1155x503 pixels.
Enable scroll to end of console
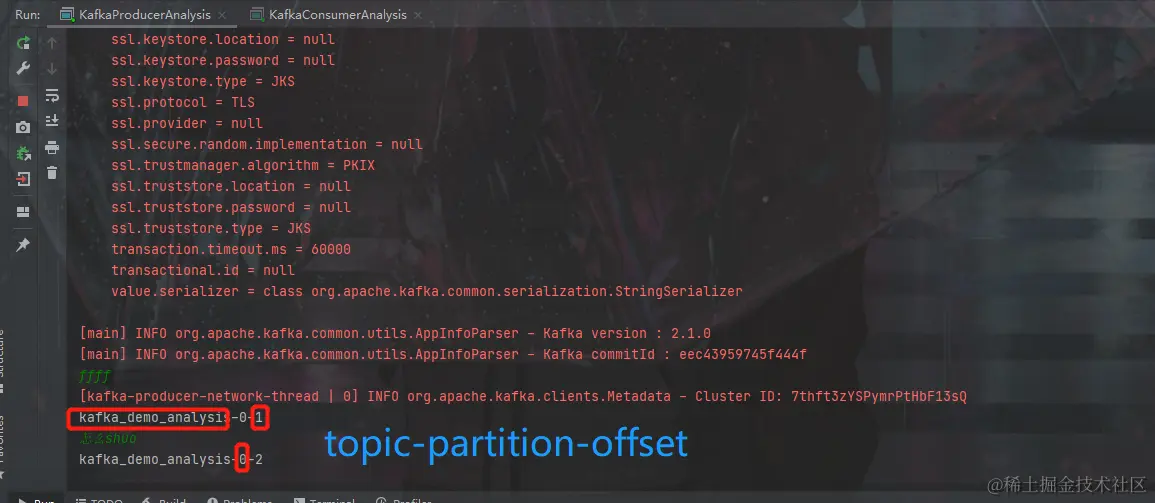52,121
